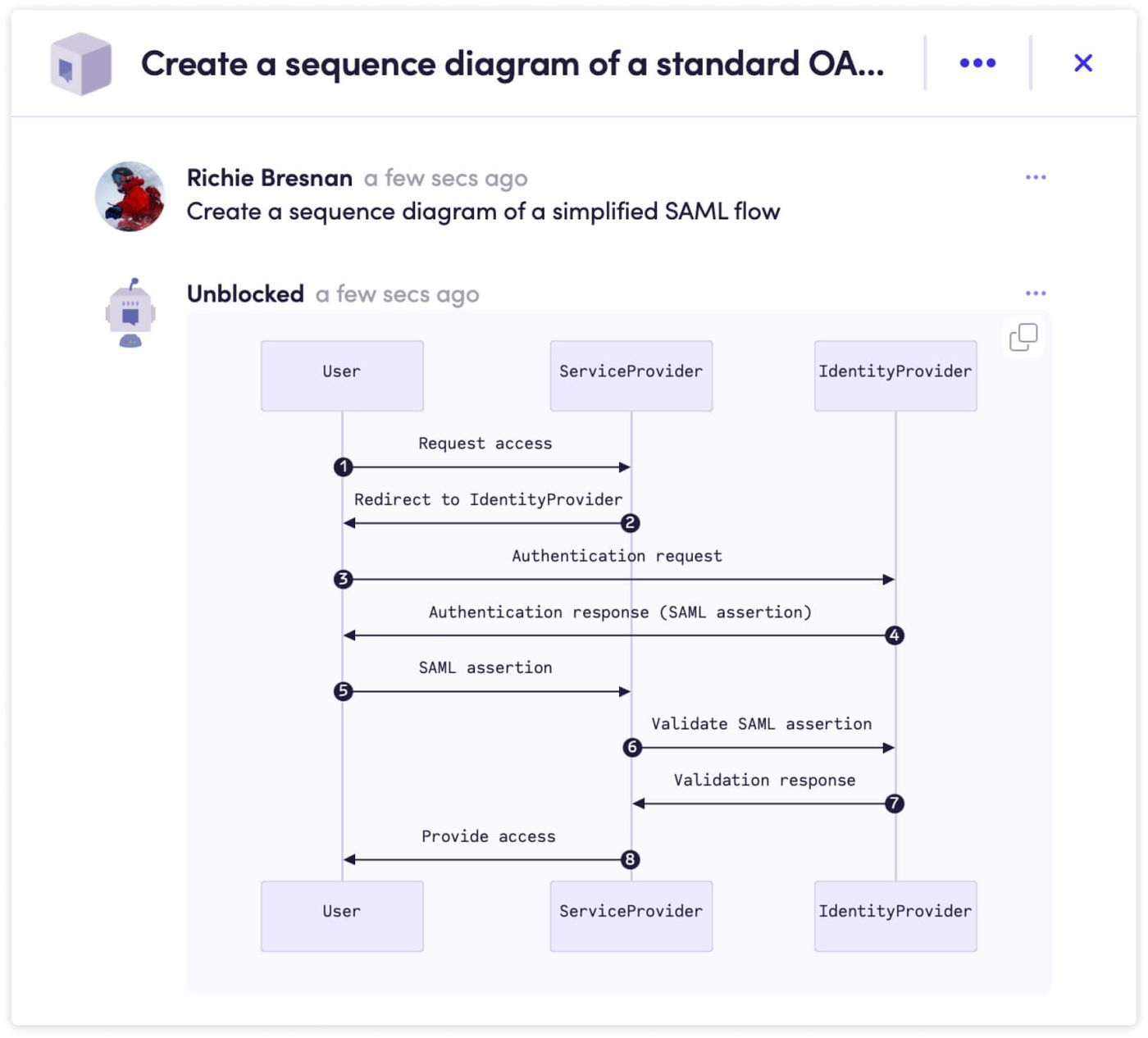Screen dimensions: 1148x1038
Task: Select sequence step 4 circle marker
Action: [x=895, y=635]
